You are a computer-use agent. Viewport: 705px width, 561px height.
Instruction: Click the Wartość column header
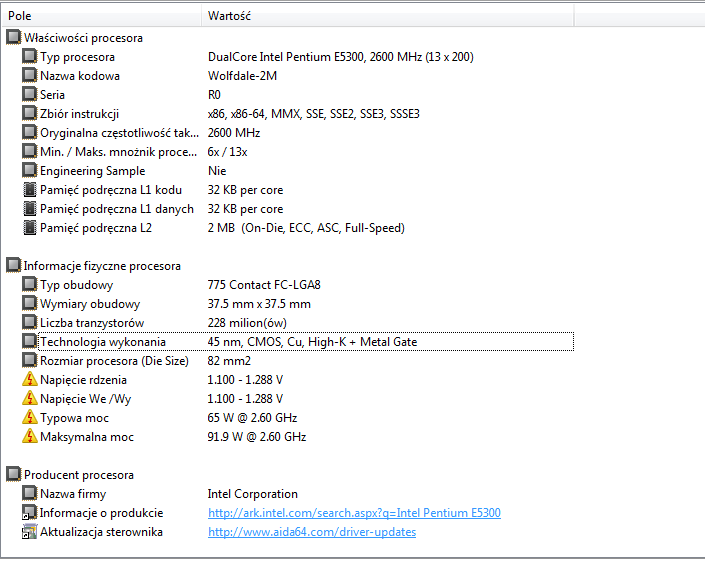point(388,16)
